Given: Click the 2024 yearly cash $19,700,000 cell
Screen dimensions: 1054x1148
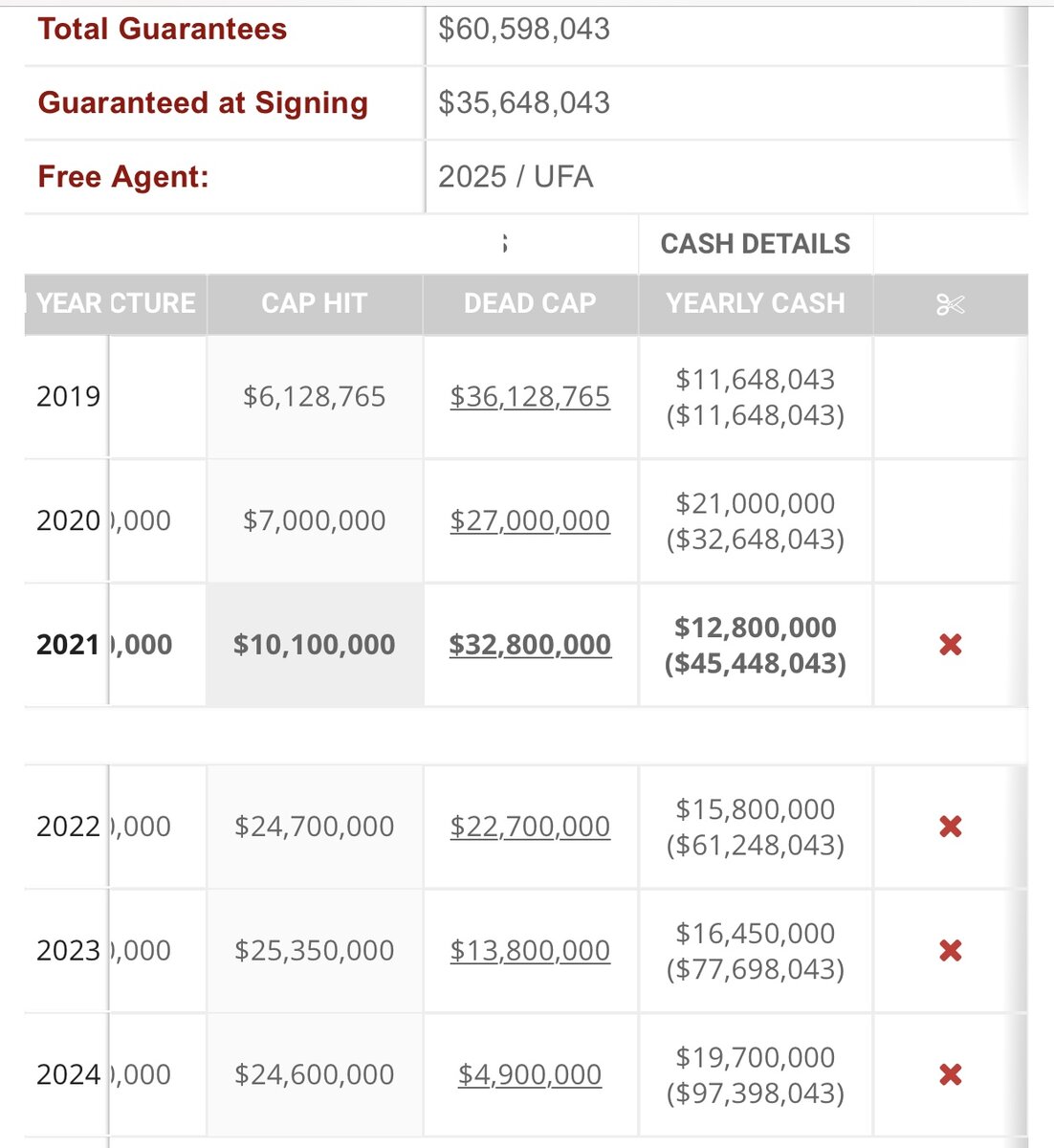Looking at the screenshot, I should coord(756,1058).
